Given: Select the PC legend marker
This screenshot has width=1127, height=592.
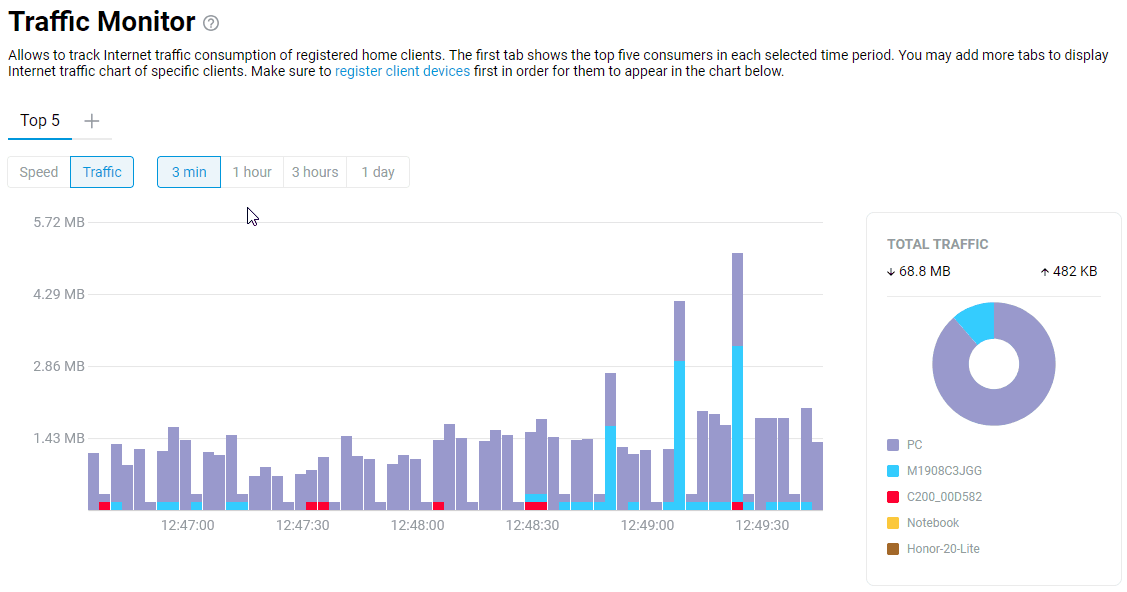Looking at the screenshot, I should [x=892, y=444].
